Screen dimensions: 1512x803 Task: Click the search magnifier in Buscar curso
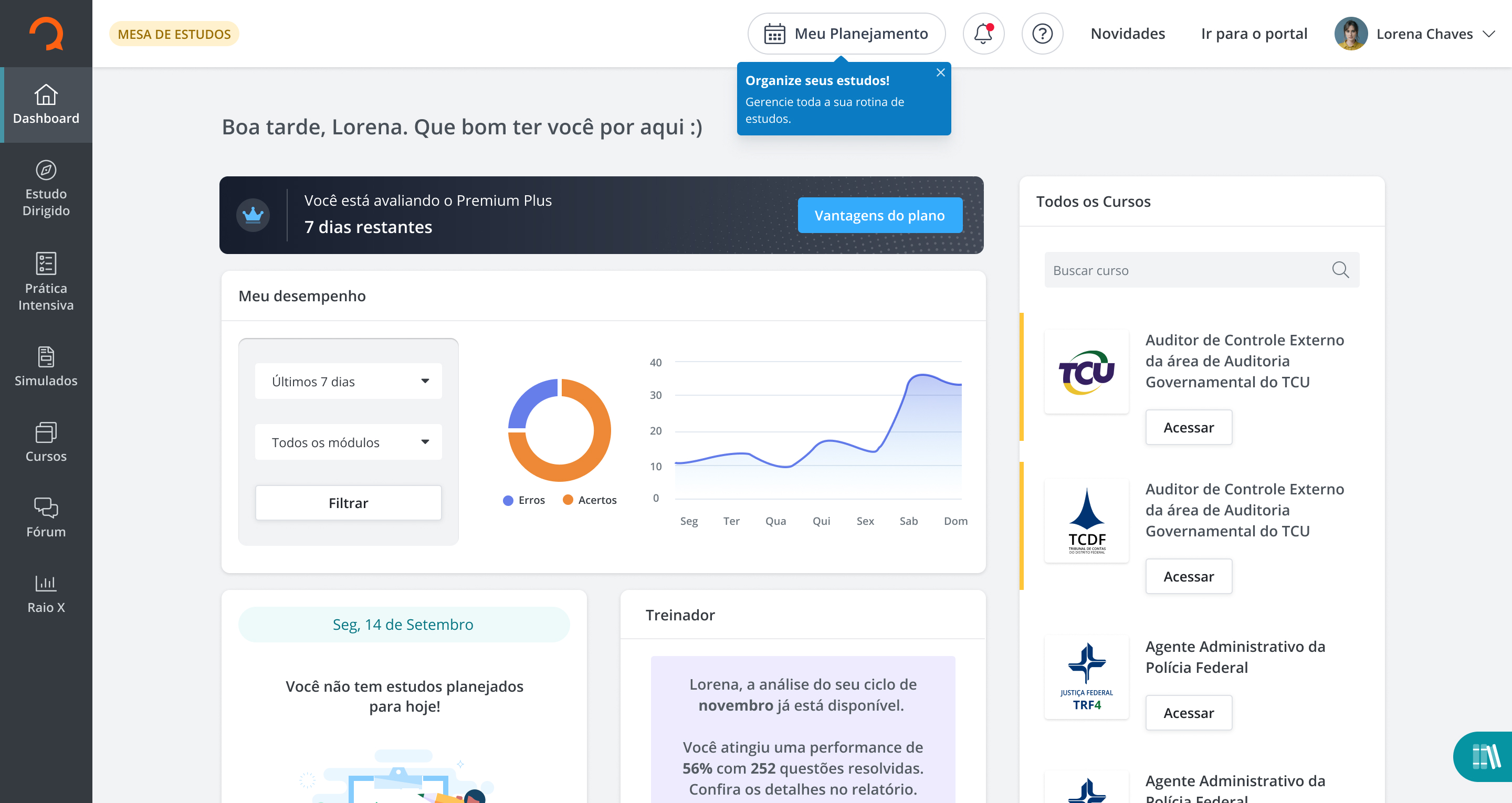point(1340,270)
